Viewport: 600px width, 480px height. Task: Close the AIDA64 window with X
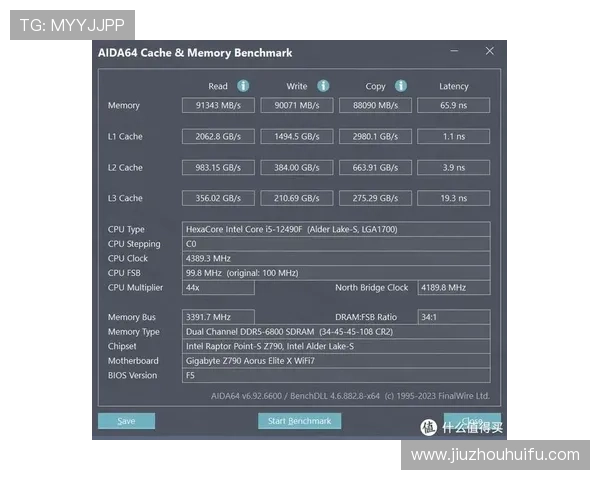click(x=489, y=51)
